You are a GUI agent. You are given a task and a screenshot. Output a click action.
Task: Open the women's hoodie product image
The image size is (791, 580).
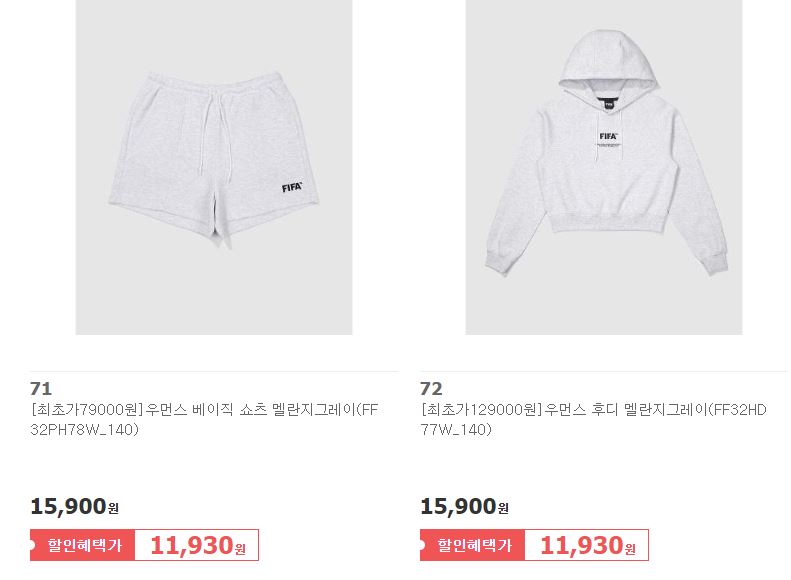[604, 167]
